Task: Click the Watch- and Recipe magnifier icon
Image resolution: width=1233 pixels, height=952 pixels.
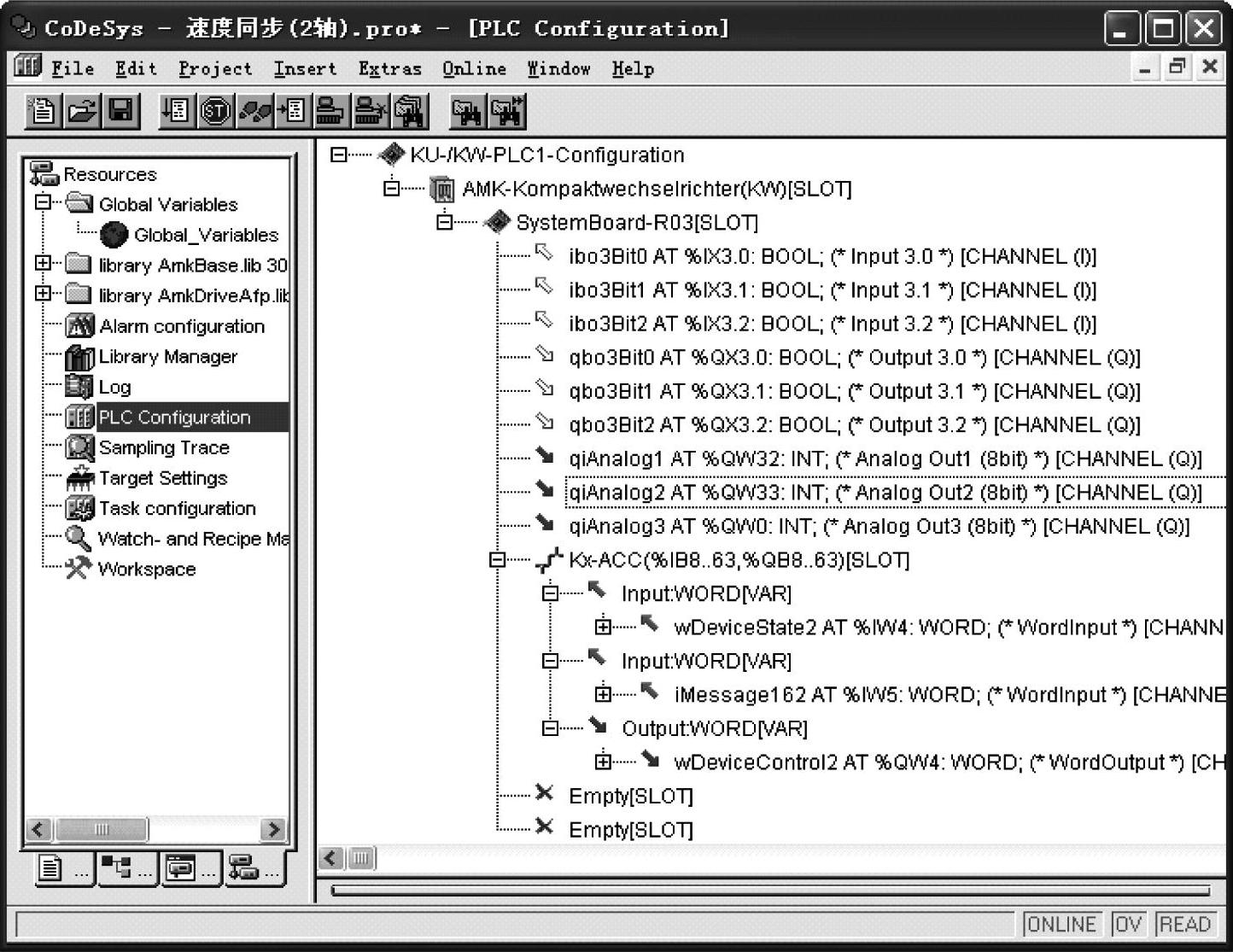Action: click(x=79, y=539)
